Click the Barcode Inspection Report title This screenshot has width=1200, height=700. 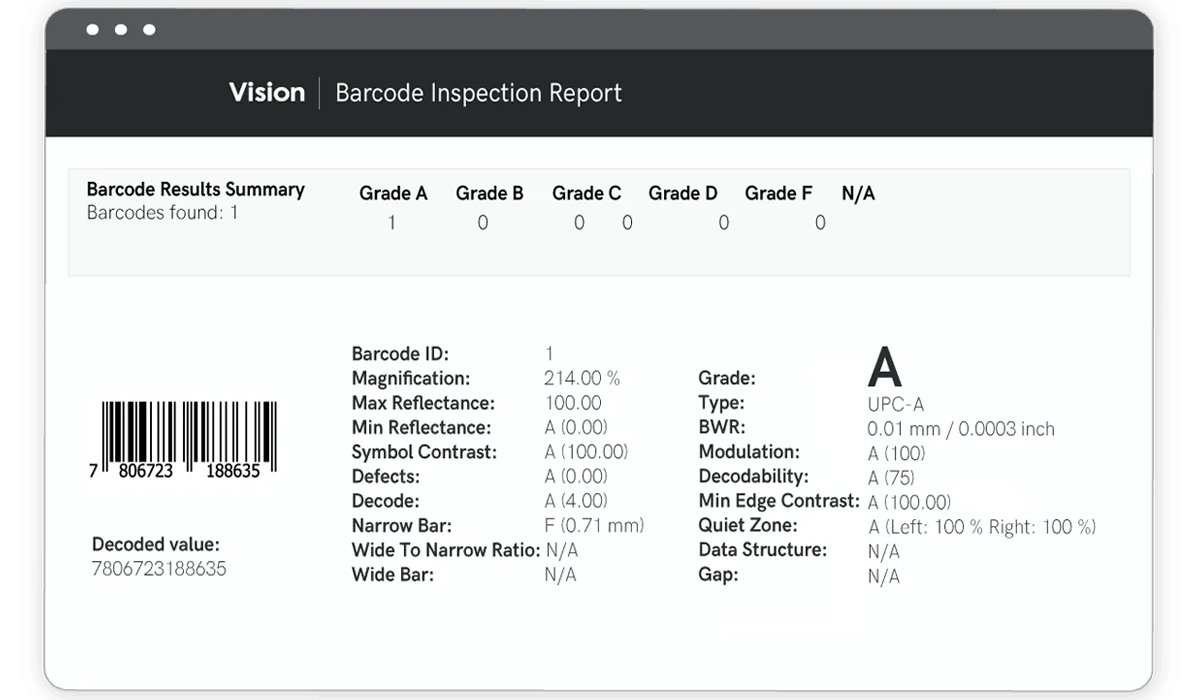(480, 93)
